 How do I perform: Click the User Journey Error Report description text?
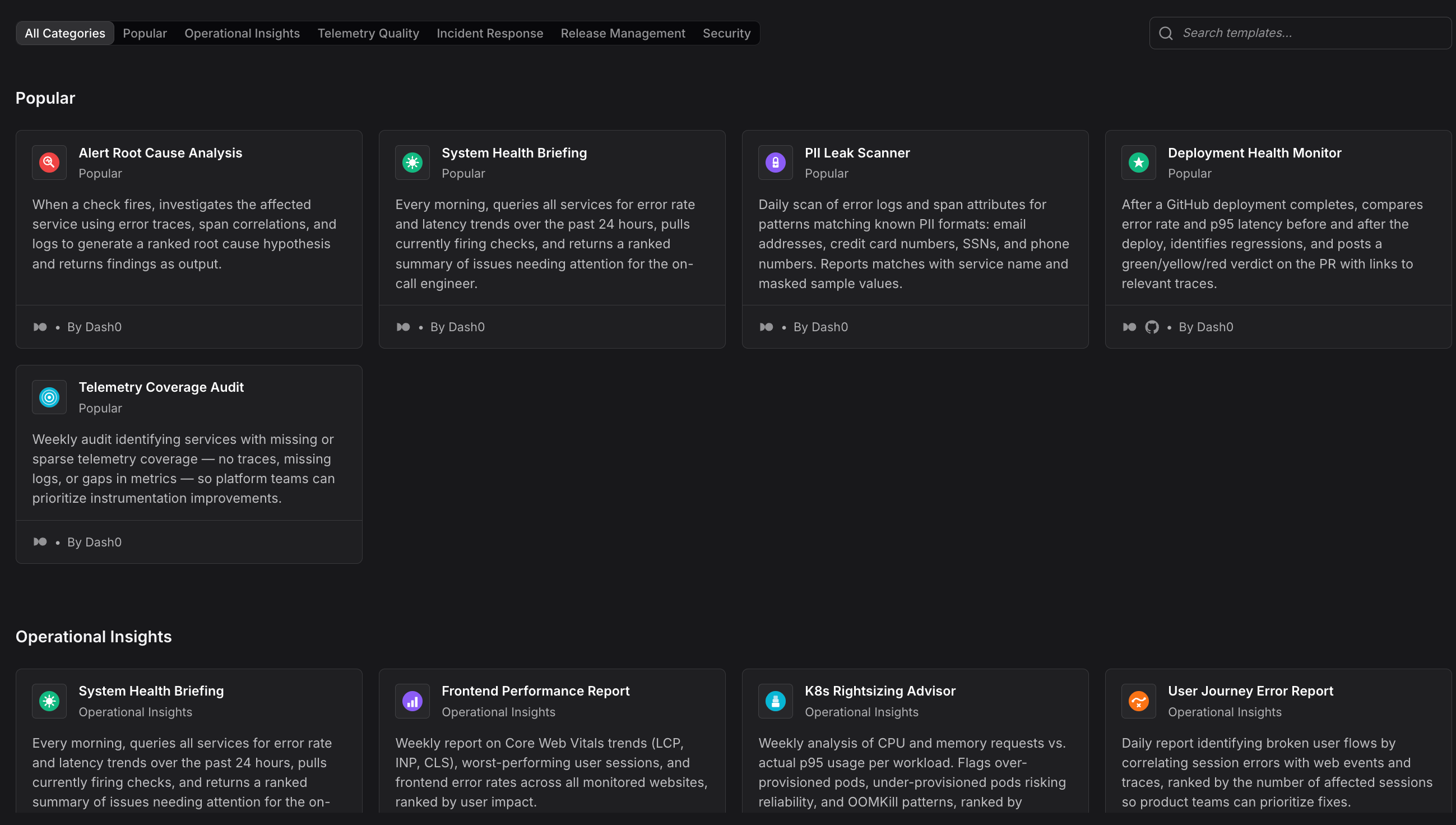pyautogui.click(x=1277, y=773)
